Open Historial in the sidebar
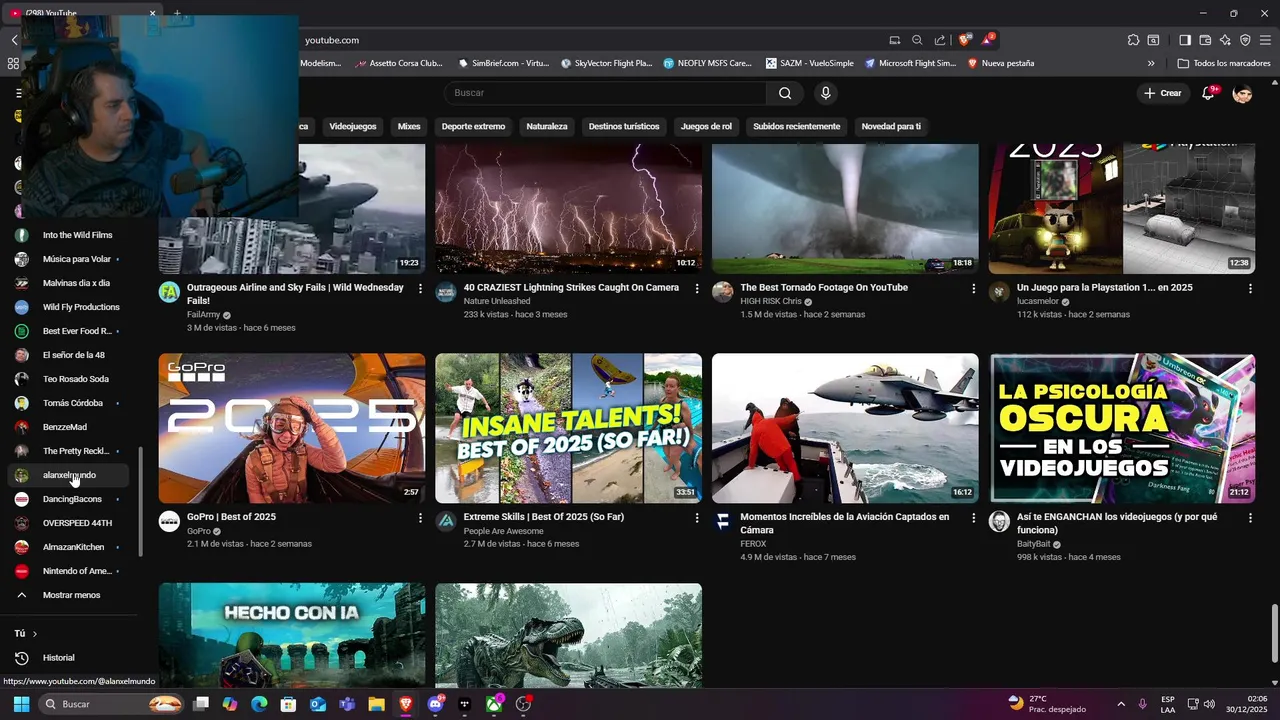The width and height of the screenshot is (1280, 720). click(70, 658)
